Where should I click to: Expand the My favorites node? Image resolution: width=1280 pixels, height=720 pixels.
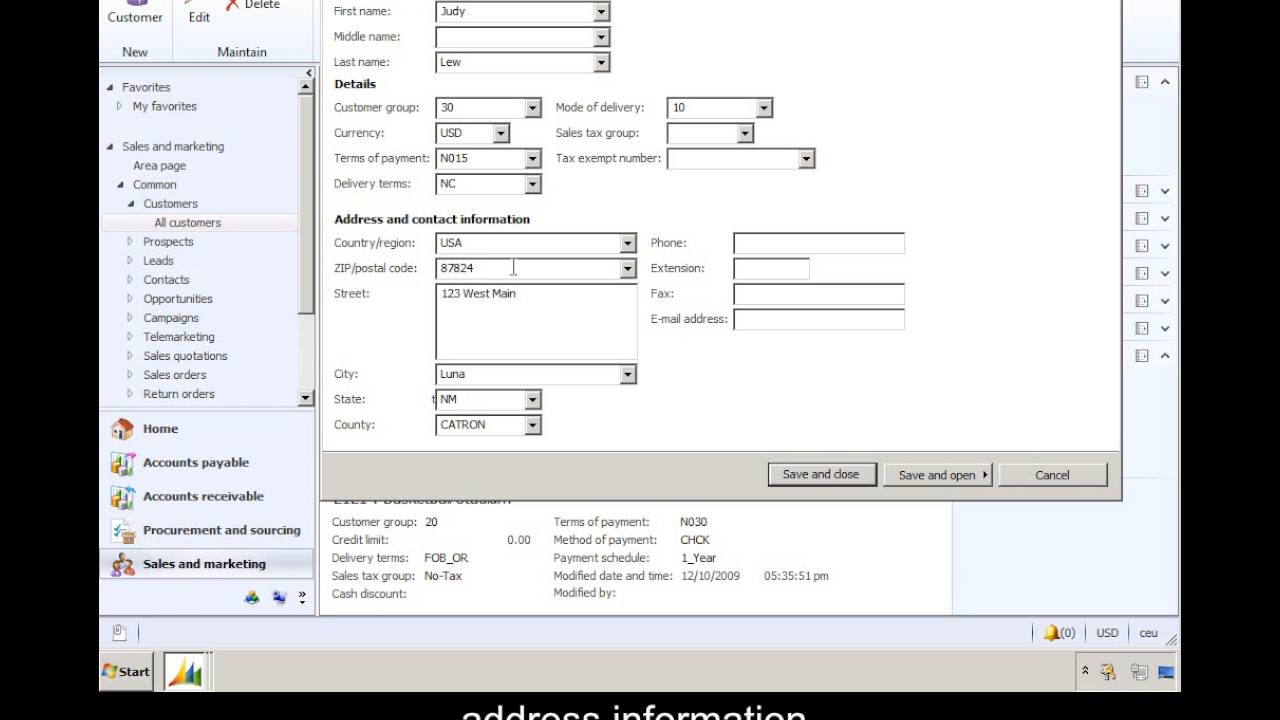(x=120, y=106)
